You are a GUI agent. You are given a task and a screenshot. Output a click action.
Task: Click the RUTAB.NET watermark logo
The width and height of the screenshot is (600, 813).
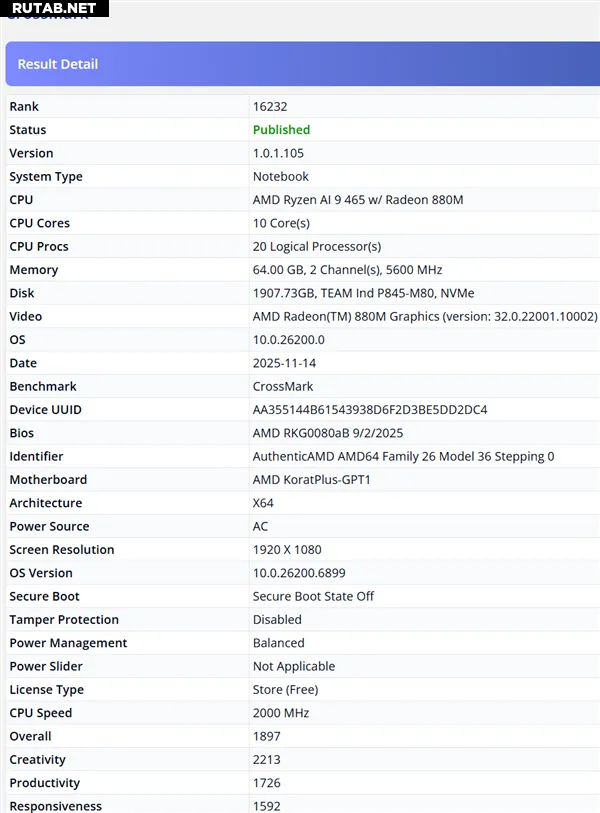pos(54,9)
